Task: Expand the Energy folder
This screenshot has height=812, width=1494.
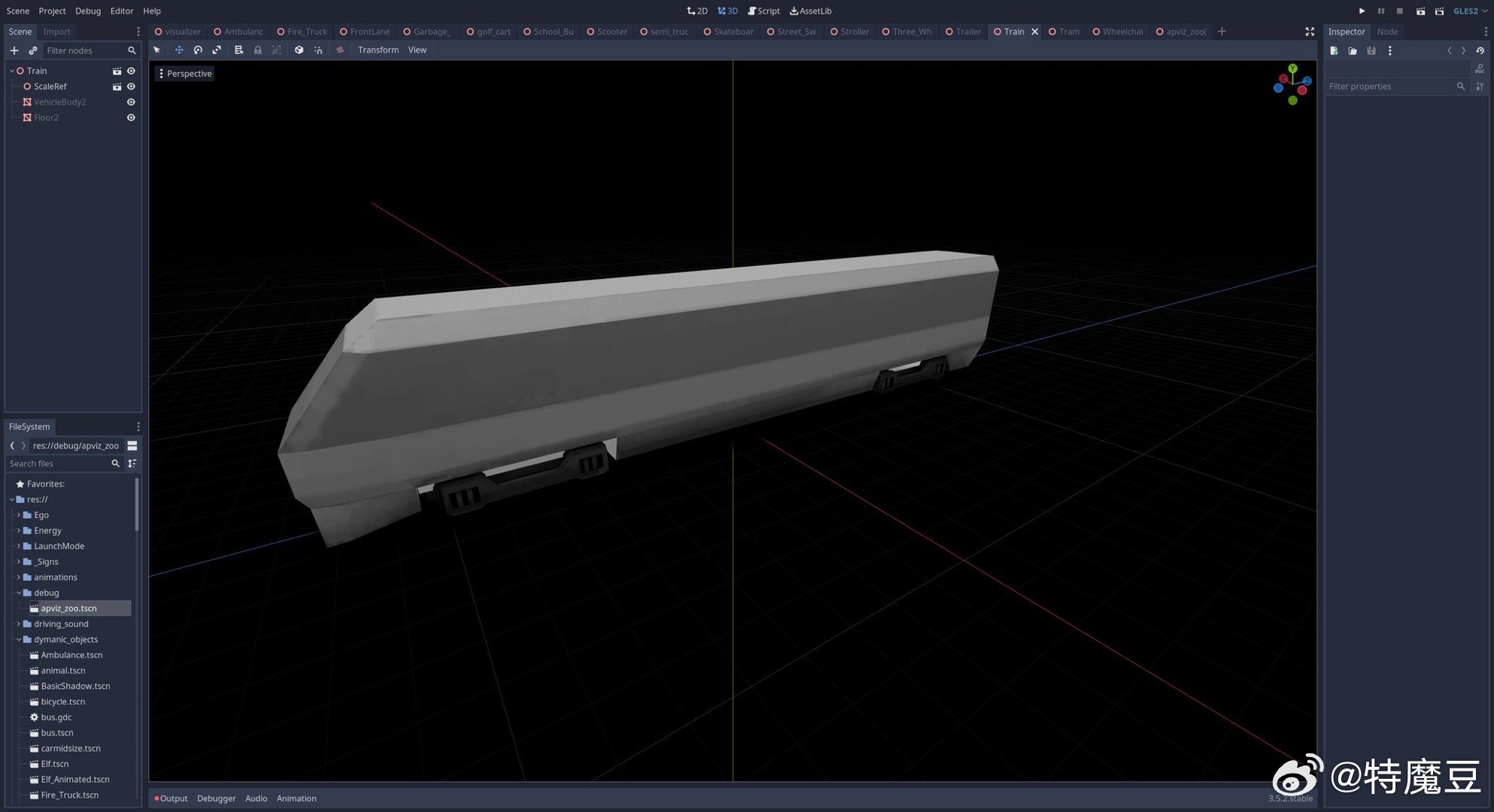Action: click(19, 531)
